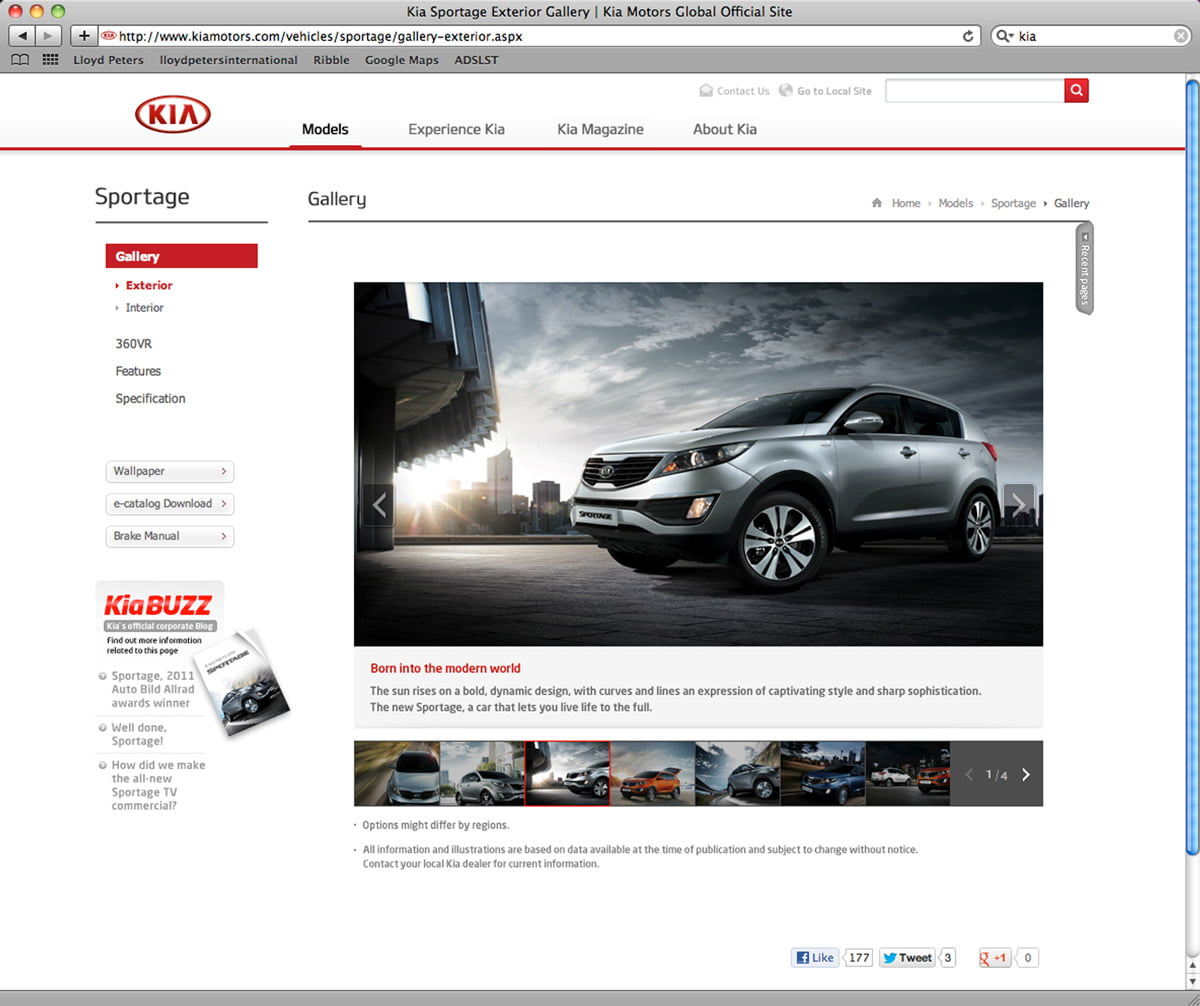Show previous gallery image with left arrow
This screenshot has width=1200, height=1006.
coord(379,505)
